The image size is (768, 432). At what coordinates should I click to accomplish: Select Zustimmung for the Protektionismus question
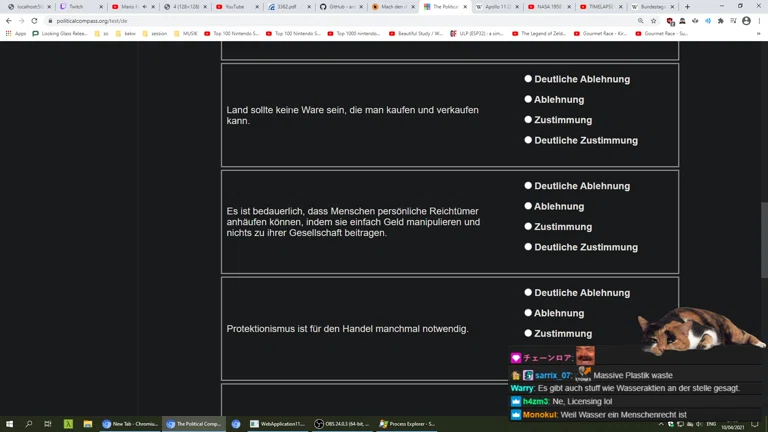pyautogui.click(x=528, y=333)
